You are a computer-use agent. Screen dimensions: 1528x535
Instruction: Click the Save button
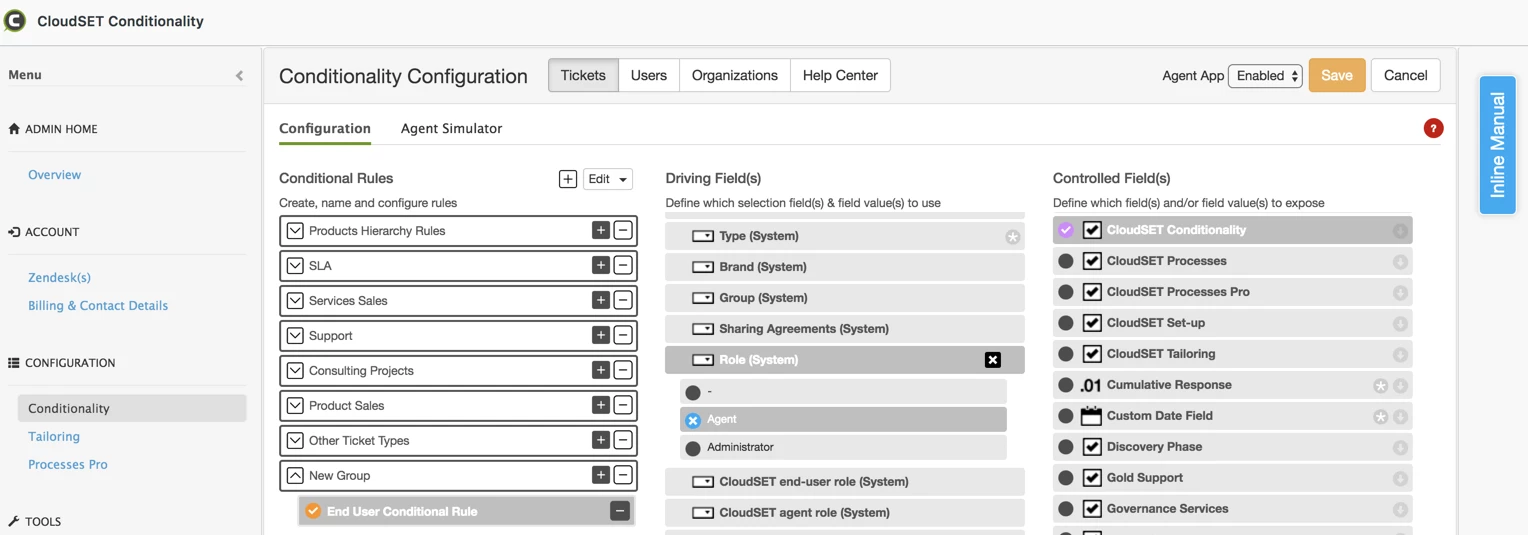tap(1337, 75)
